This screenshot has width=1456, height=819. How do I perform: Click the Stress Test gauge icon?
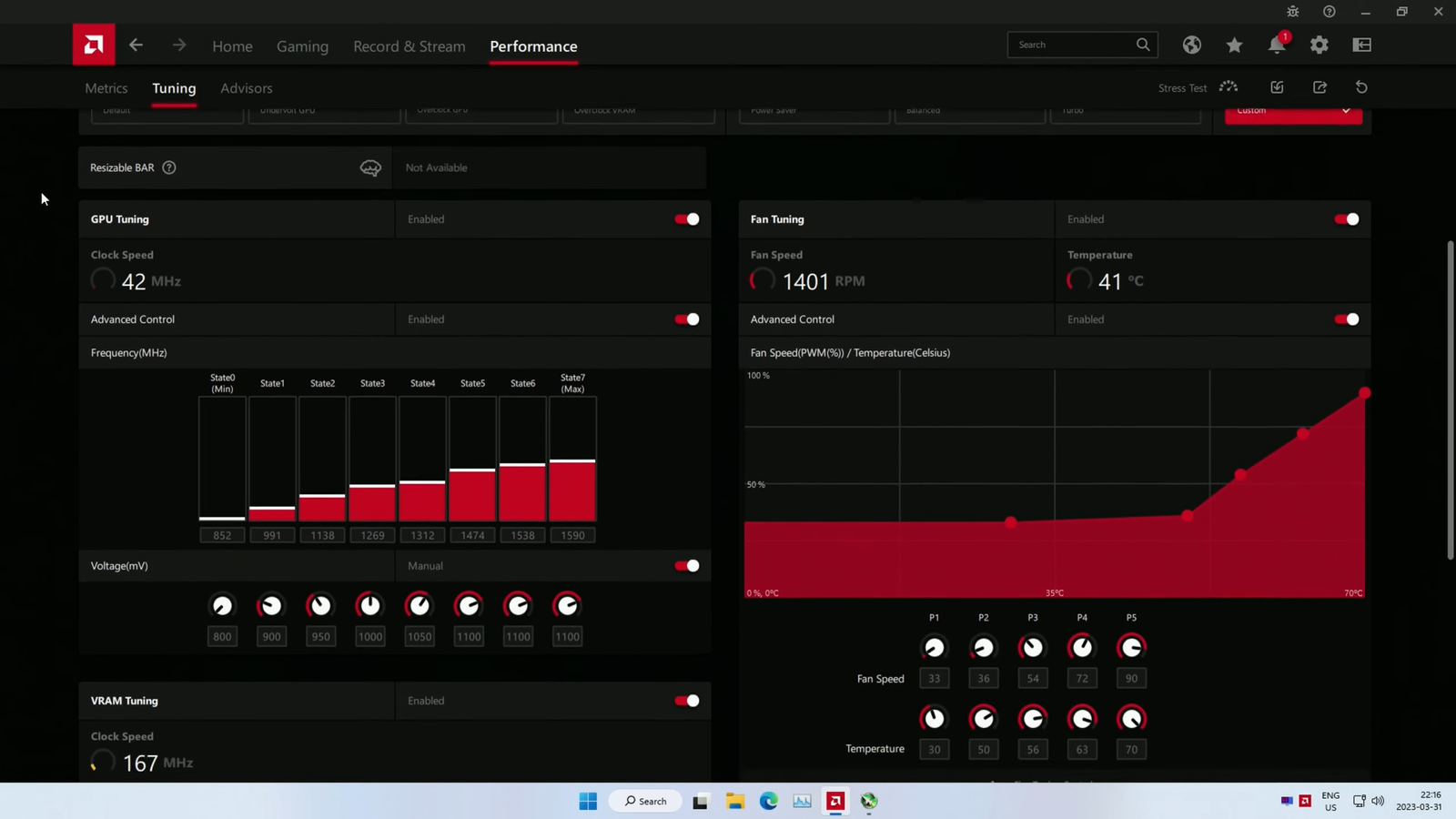(x=1228, y=87)
